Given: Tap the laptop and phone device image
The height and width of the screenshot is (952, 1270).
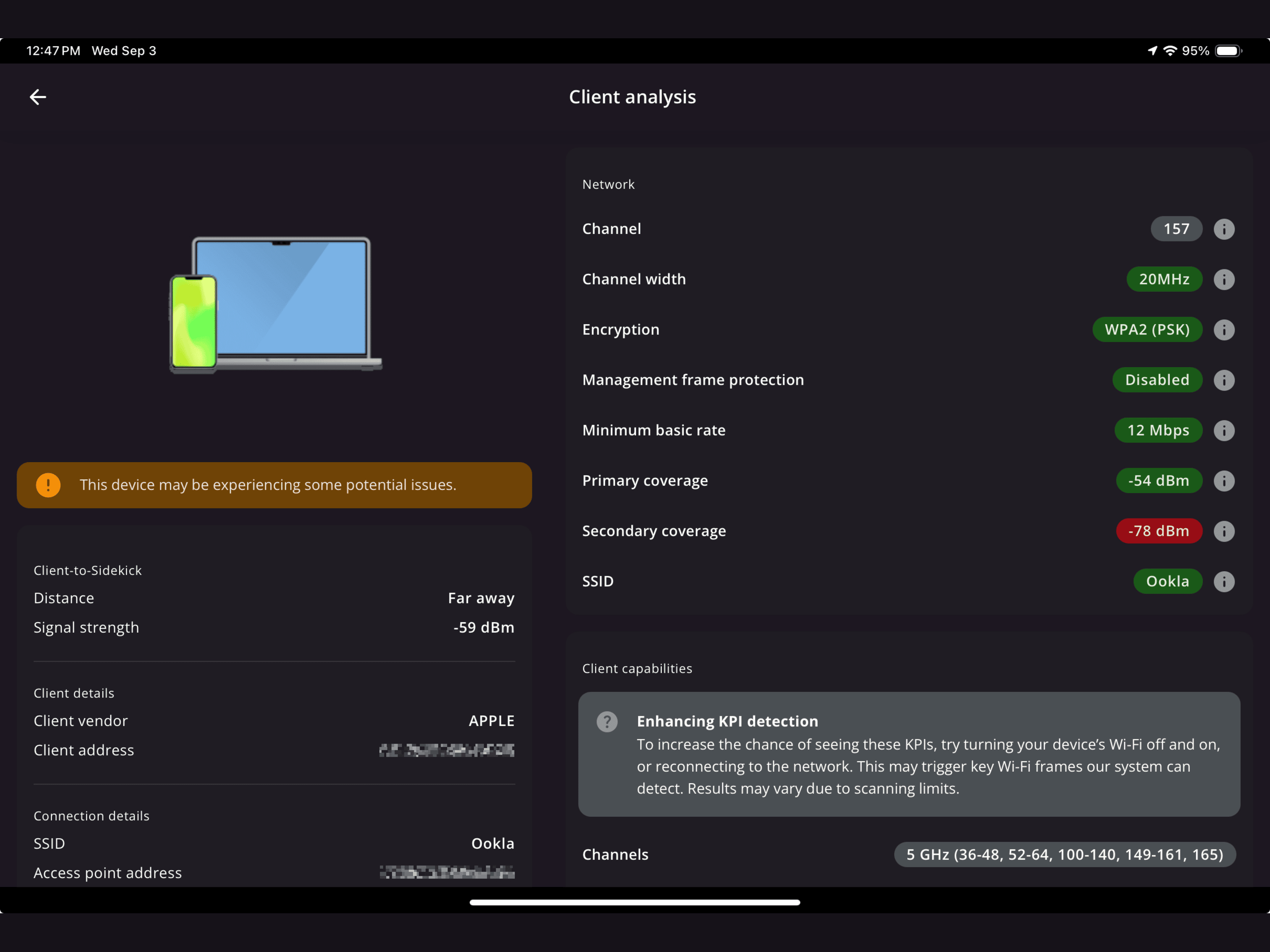Looking at the screenshot, I should (x=276, y=305).
